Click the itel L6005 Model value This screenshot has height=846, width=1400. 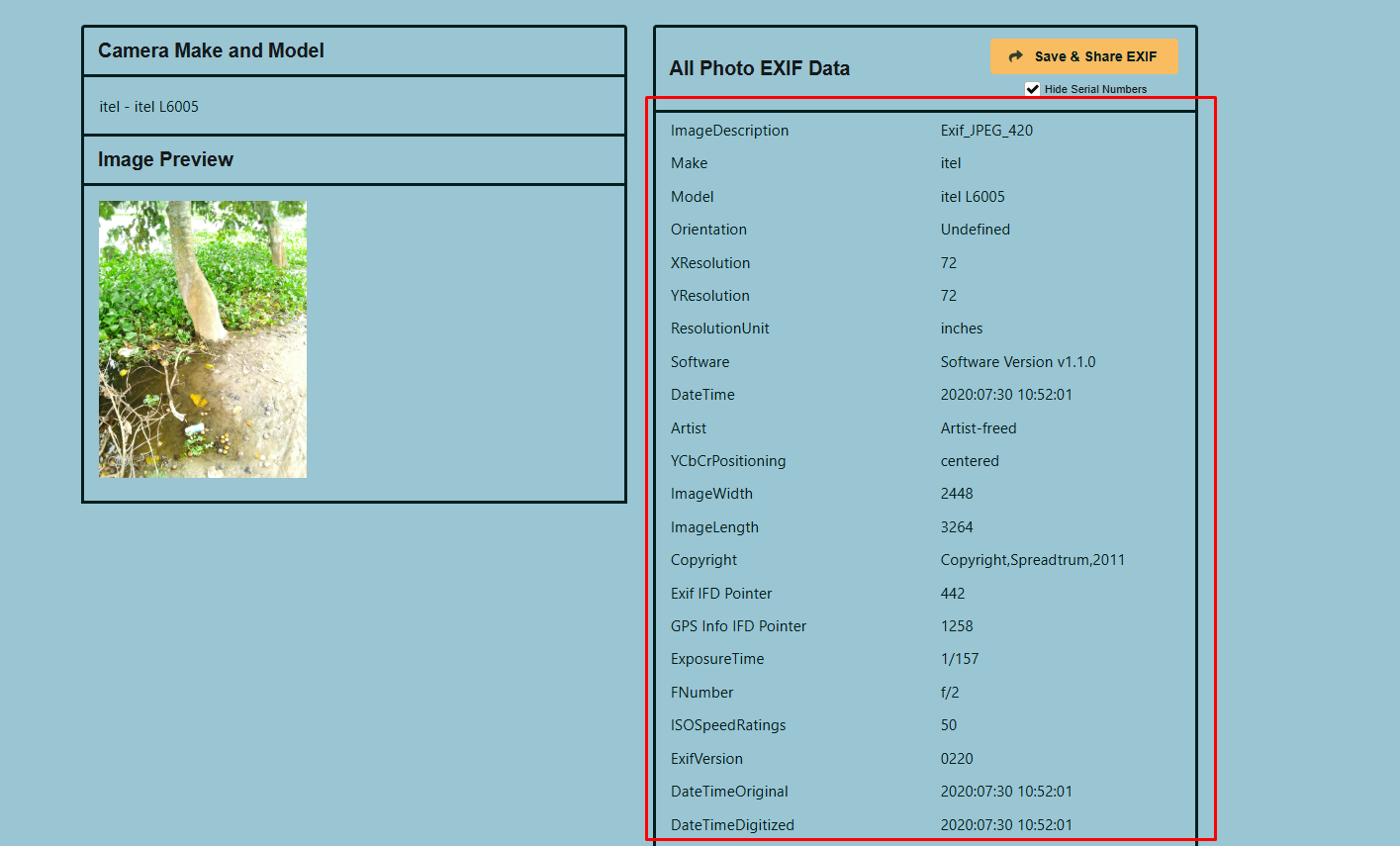pyautogui.click(x=975, y=196)
